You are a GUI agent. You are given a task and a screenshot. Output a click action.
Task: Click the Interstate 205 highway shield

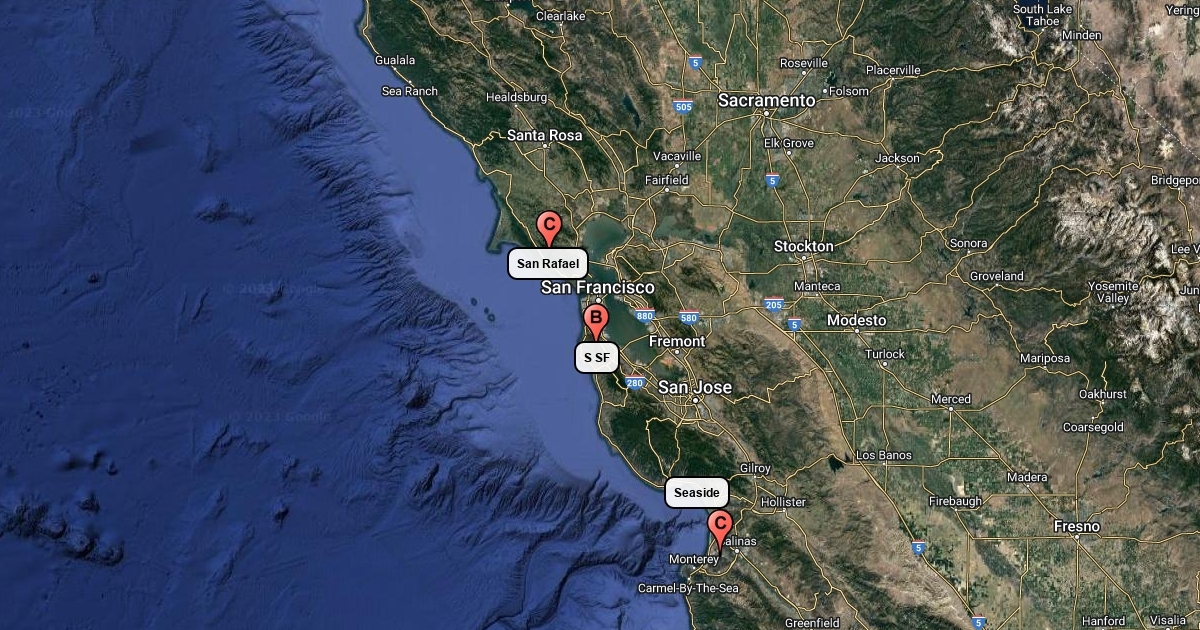coord(773,304)
